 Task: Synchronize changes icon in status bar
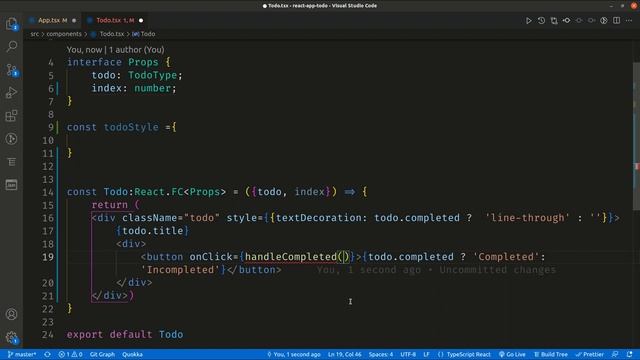tap(47, 354)
